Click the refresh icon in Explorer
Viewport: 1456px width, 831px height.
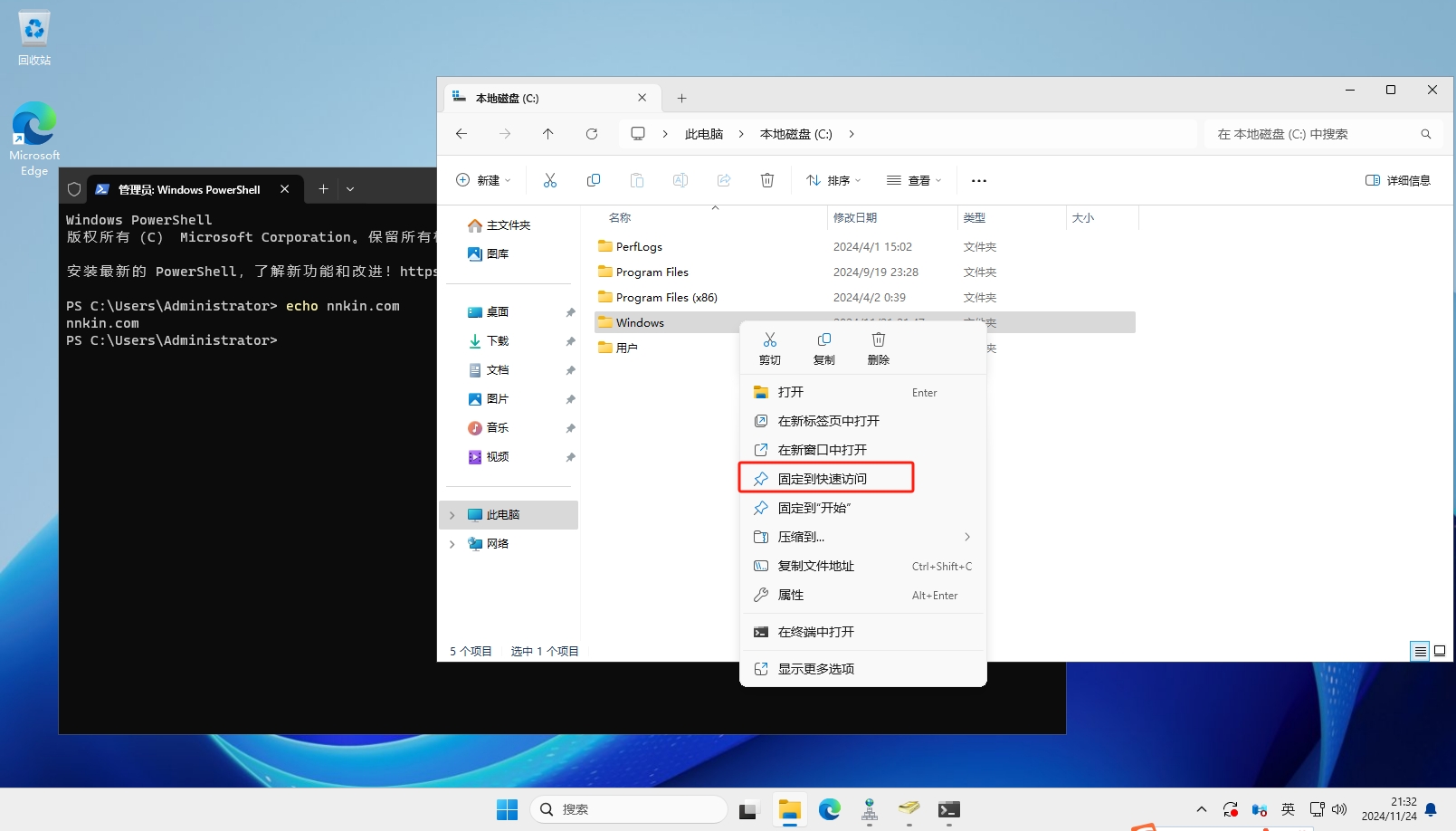click(x=592, y=134)
